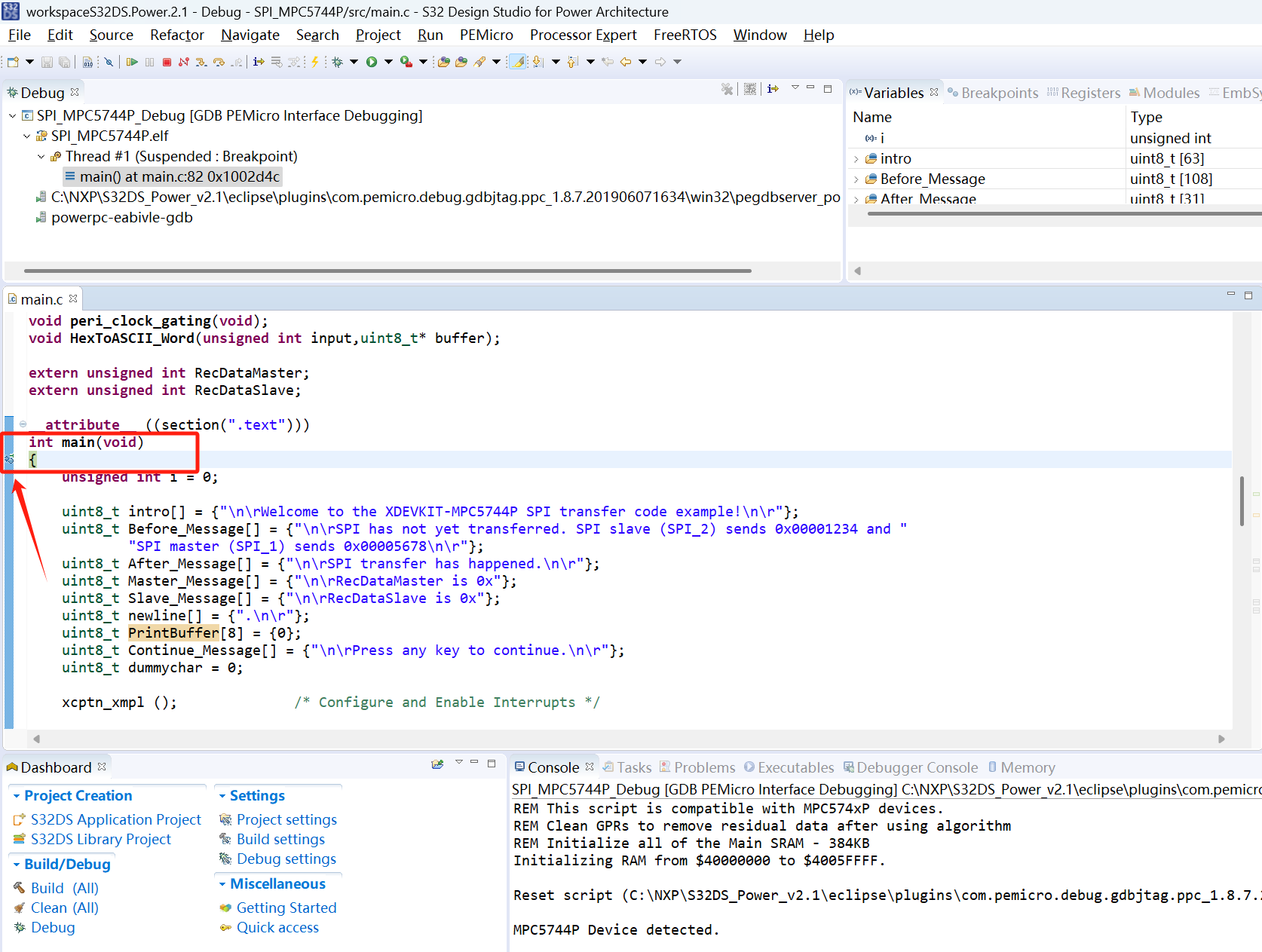The height and width of the screenshot is (952, 1262).
Task: Open the Debug settings link
Action: (x=286, y=859)
